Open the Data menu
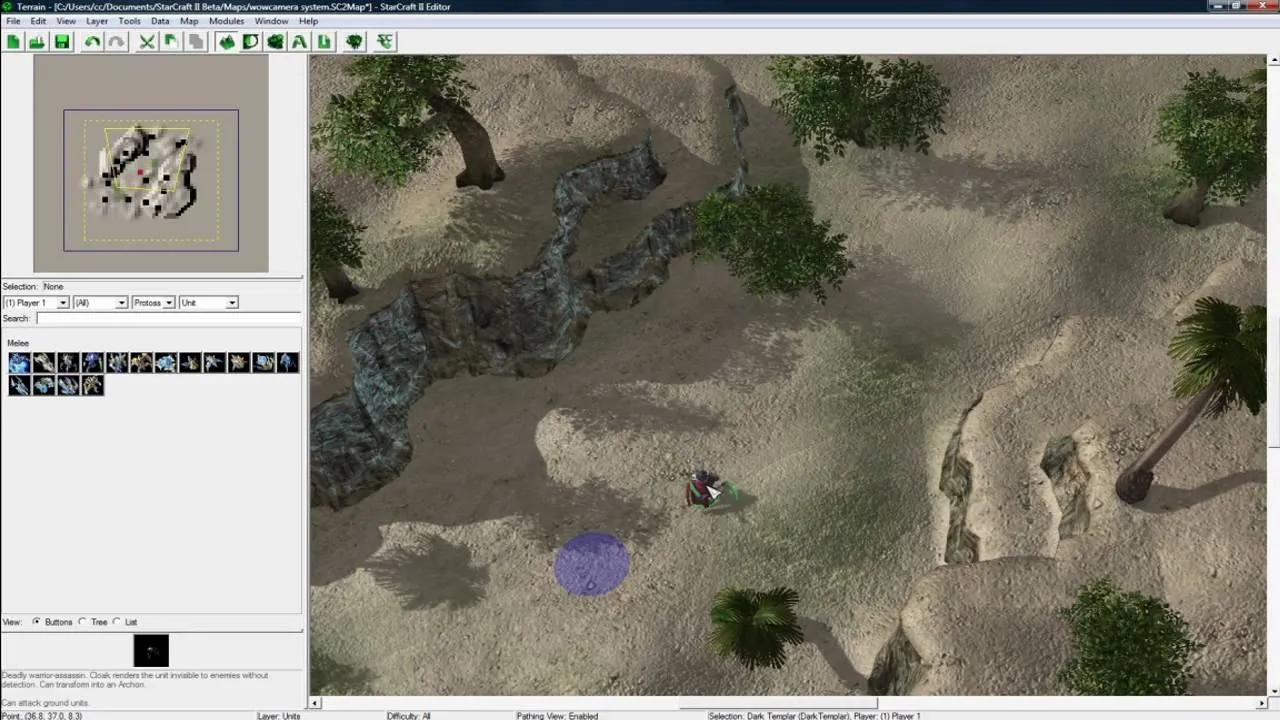This screenshot has height=720, width=1280. (160, 21)
